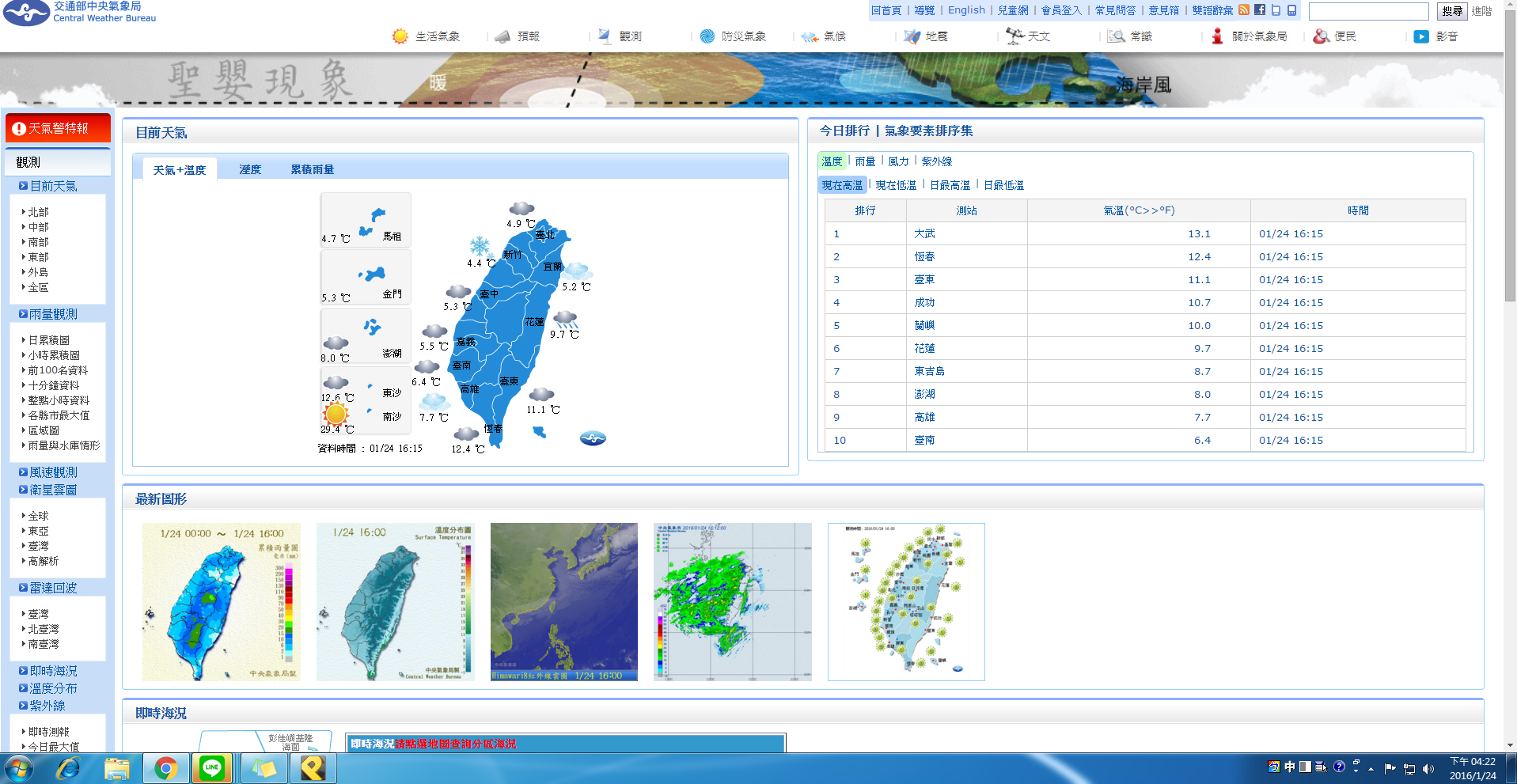The image size is (1517, 784).
Task: Click the 氣候 climate menu icon
Action: (x=810, y=36)
